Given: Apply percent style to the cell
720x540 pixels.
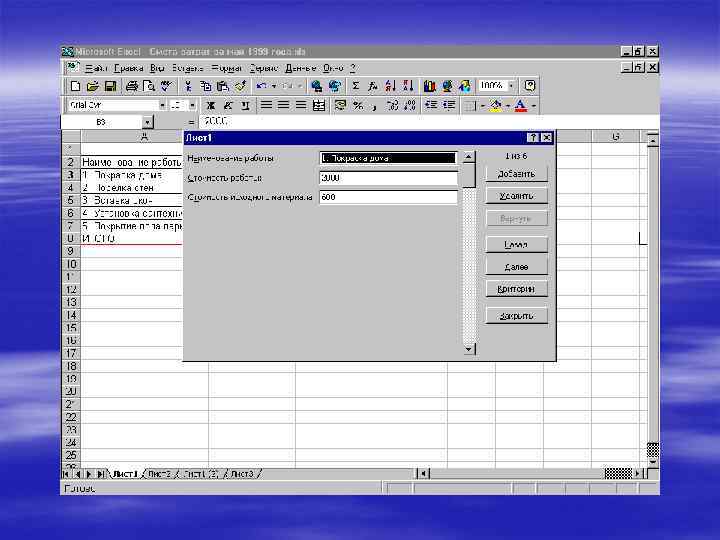Looking at the screenshot, I should [358, 106].
